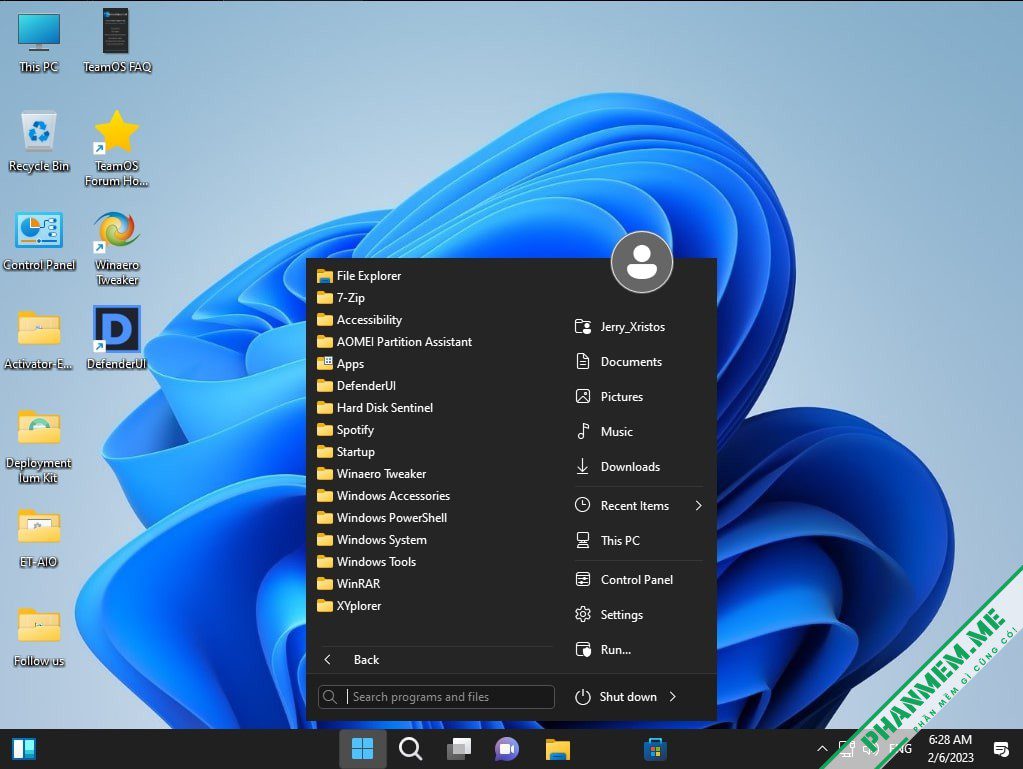Click the user account avatar picture
This screenshot has width=1023, height=769.
coord(642,262)
